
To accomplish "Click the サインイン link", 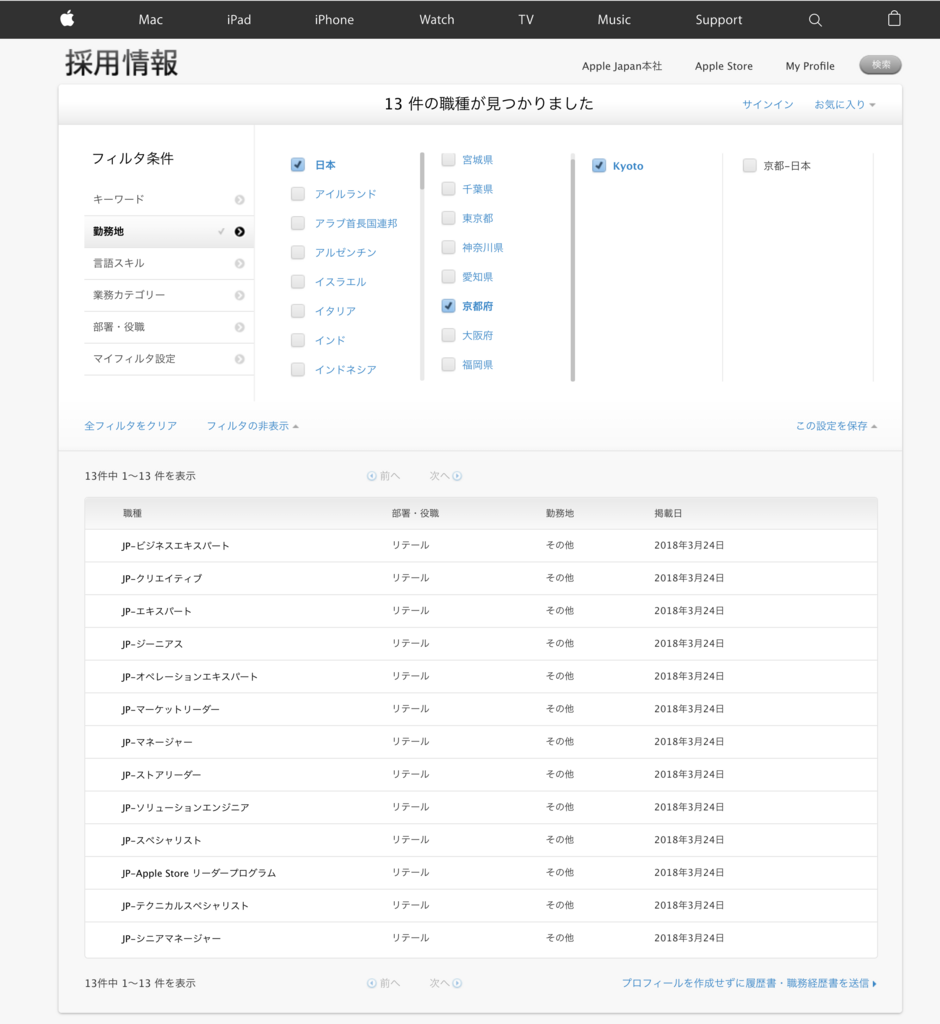I will [x=768, y=104].
